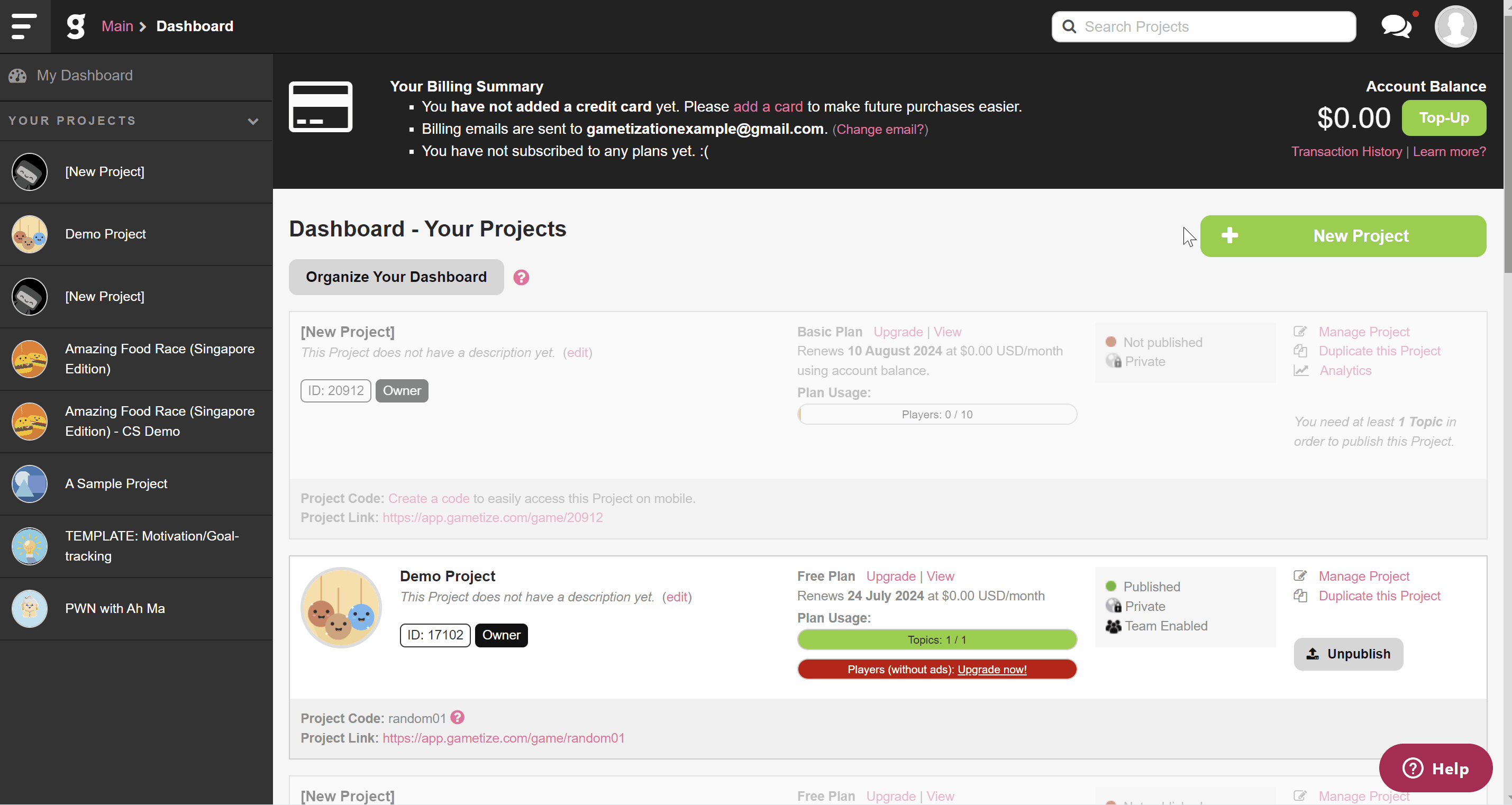Image resolution: width=1512 pixels, height=805 pixels.
Task: Select TEMPLATE: Motivation/Goal-tracking sidebar item
Action: tap(136, 546)
